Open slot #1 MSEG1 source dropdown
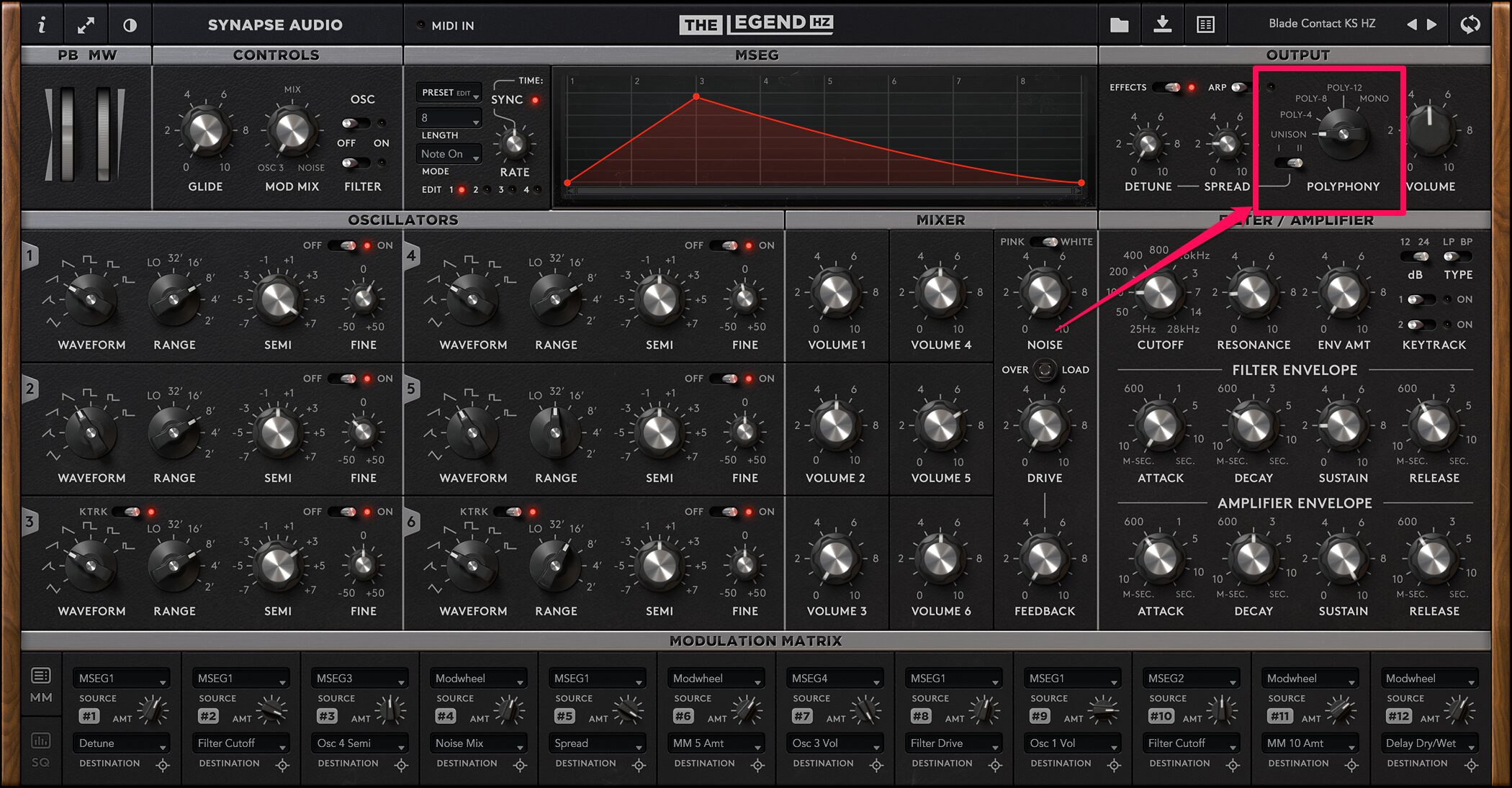1512x788 pixels. click(121, 679)
